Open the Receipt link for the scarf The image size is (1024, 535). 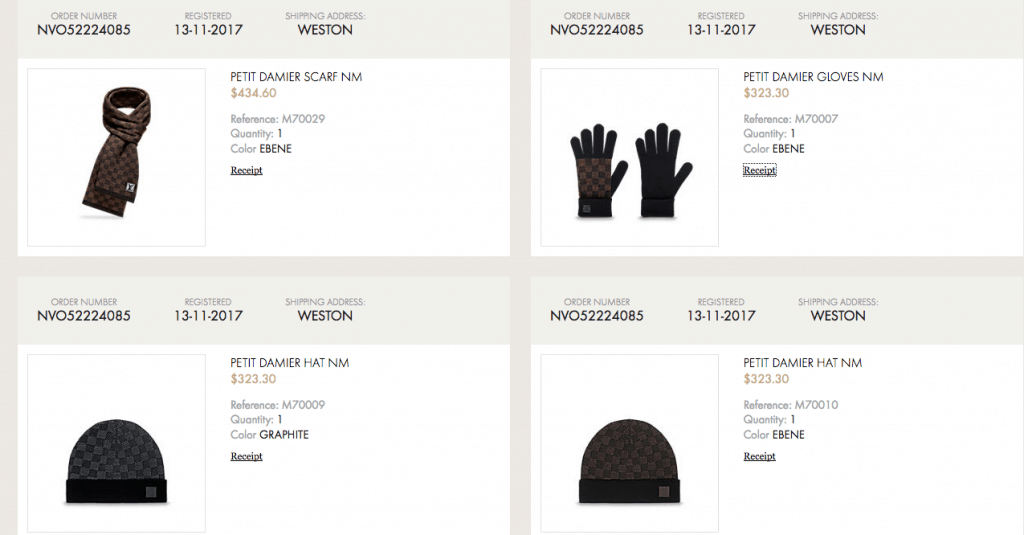click(246, 170)
